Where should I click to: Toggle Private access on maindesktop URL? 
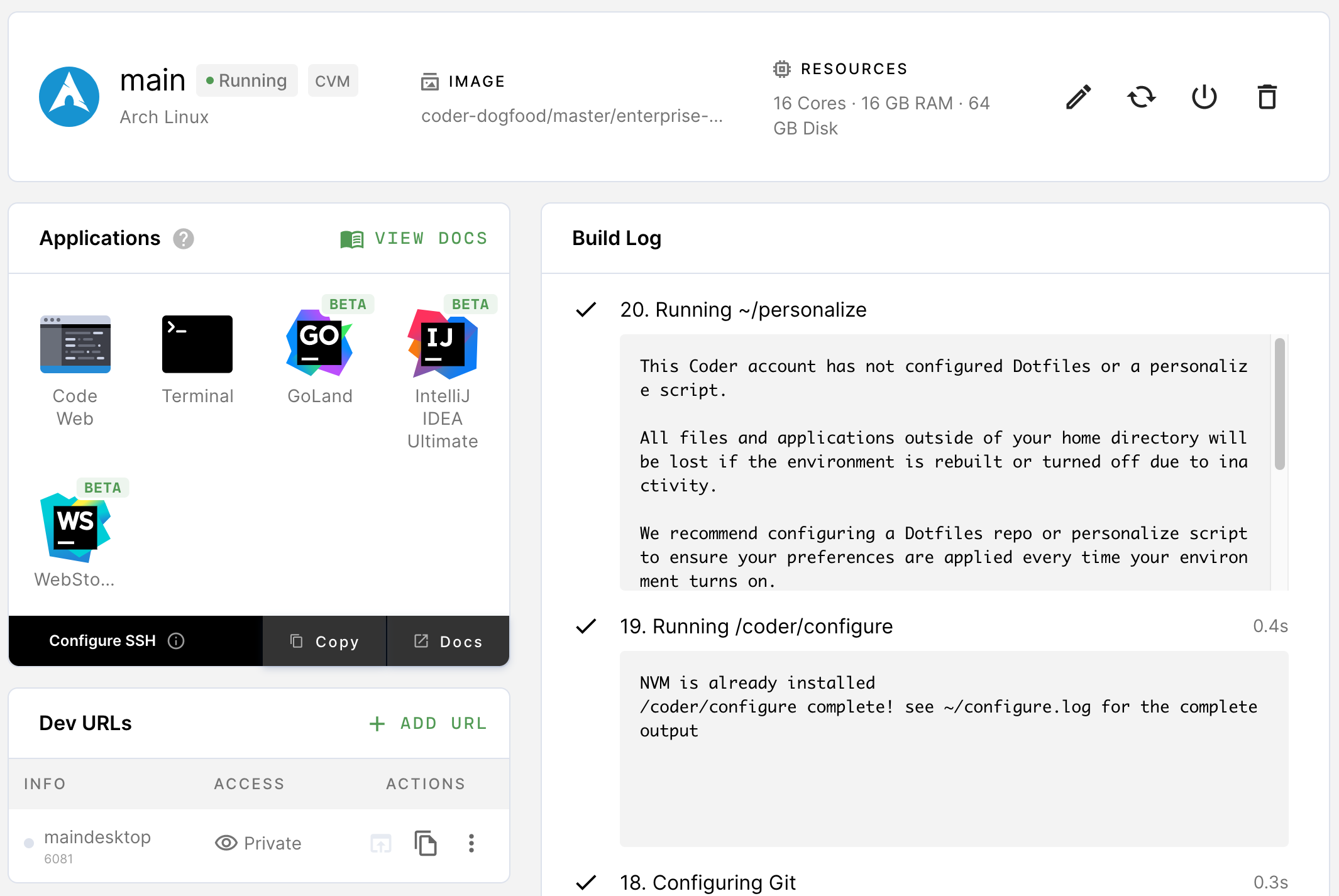(x=258, y=843)
